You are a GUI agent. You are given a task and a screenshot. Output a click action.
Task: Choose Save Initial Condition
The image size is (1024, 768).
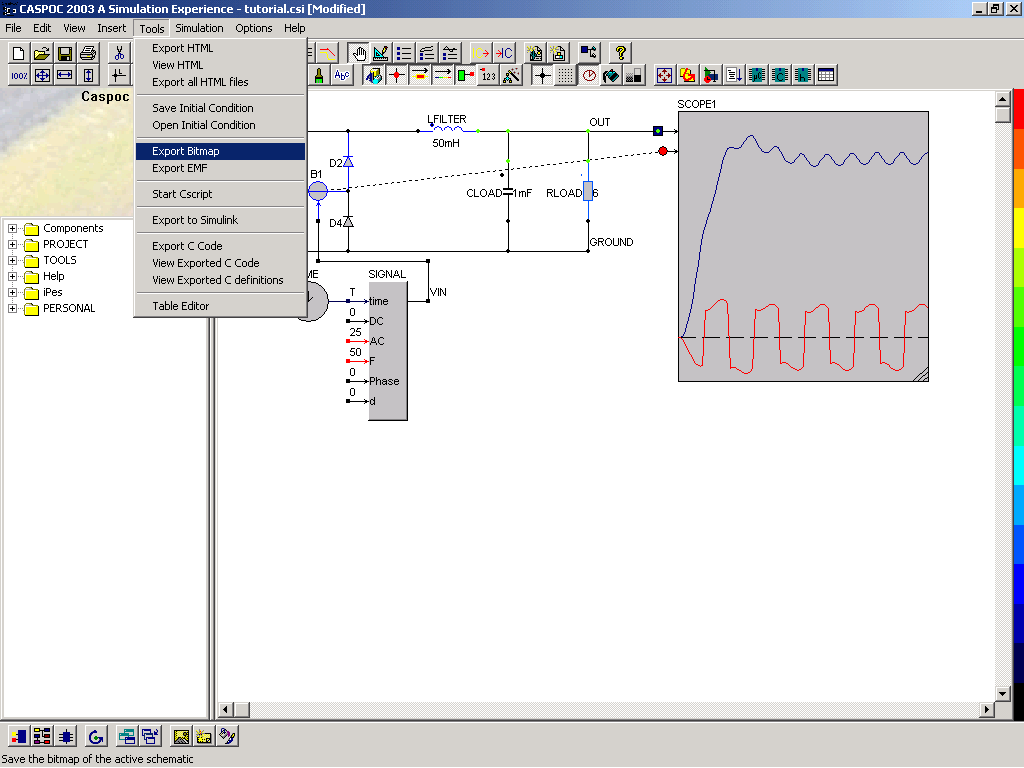(x=221, y=108)
